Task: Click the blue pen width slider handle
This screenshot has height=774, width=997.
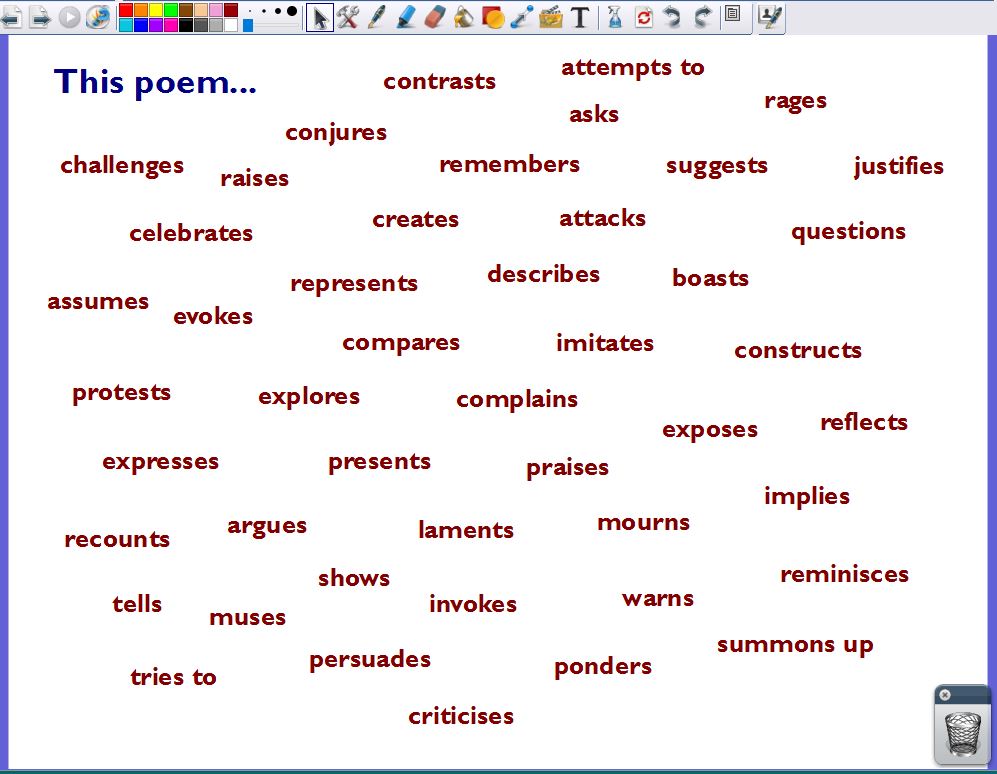Action: point(248,25)
